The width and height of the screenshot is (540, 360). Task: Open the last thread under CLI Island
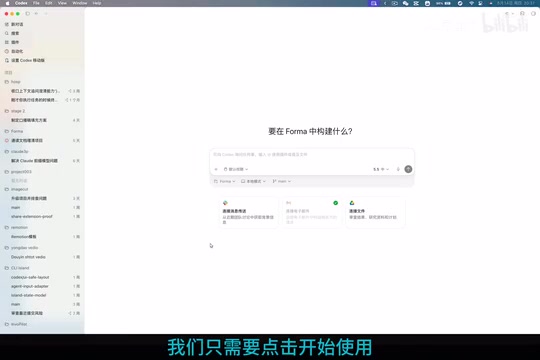tap(43, 313)
